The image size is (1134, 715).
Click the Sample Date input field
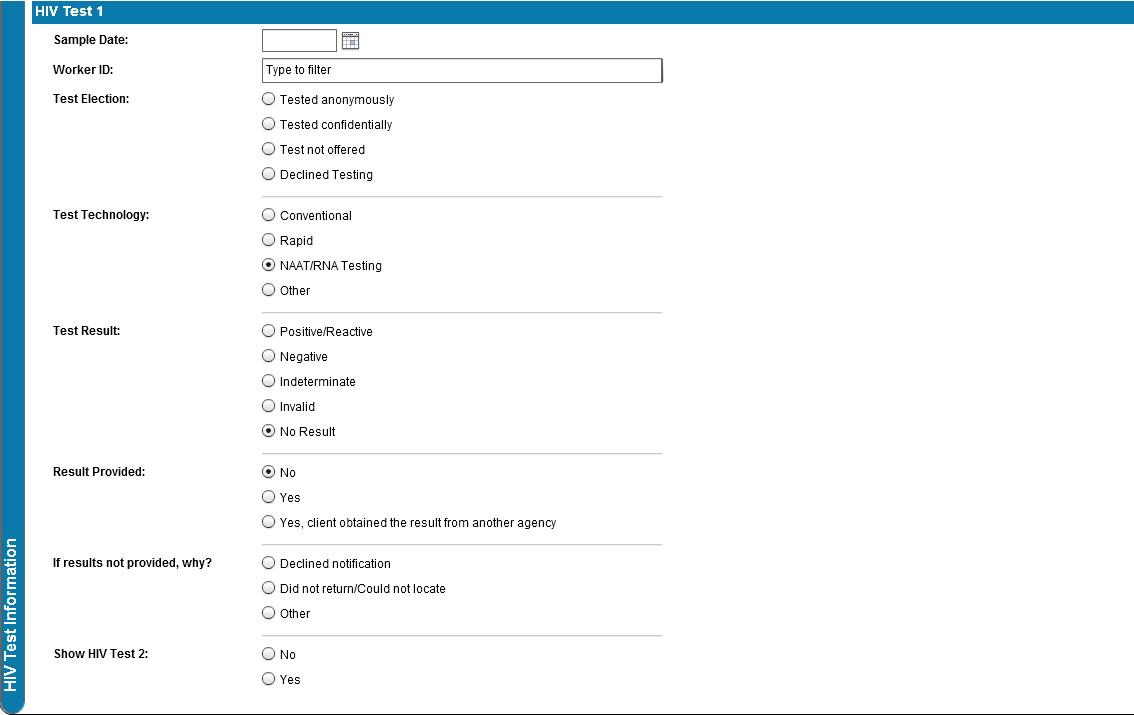point(299,41)
